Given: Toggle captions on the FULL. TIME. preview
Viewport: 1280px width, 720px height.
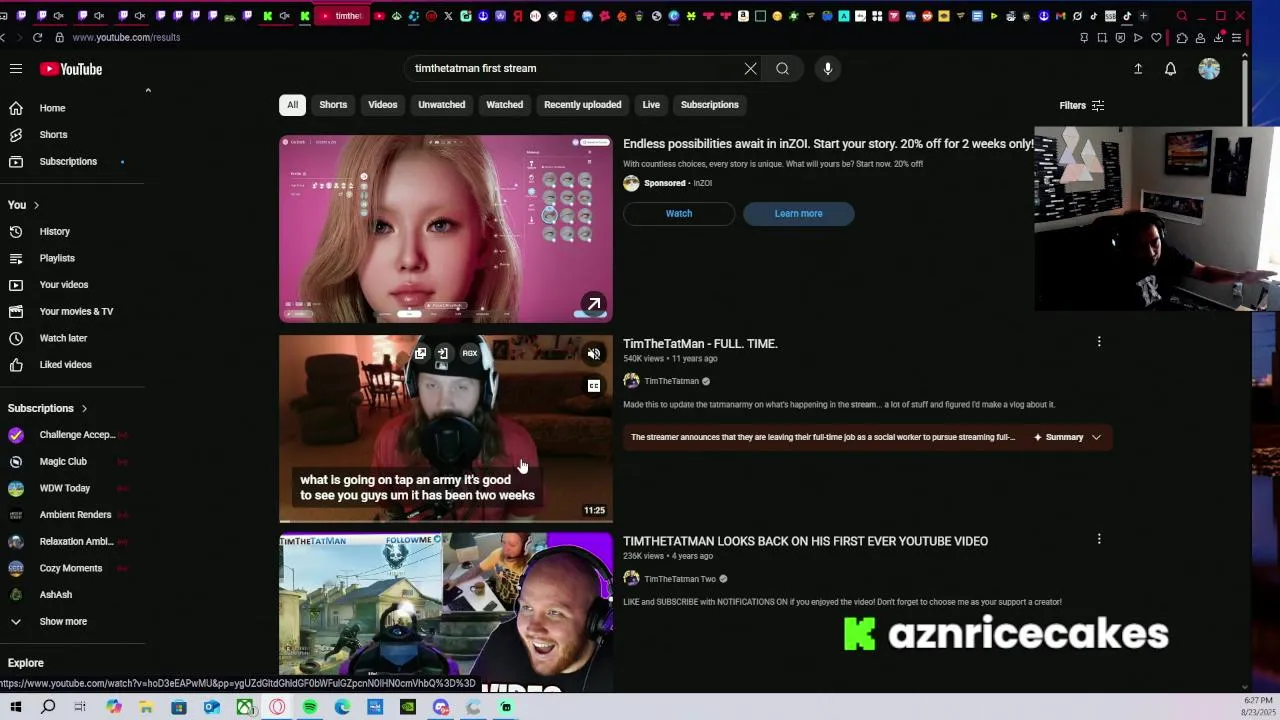Looking at the screenshot, I should 594,386.
